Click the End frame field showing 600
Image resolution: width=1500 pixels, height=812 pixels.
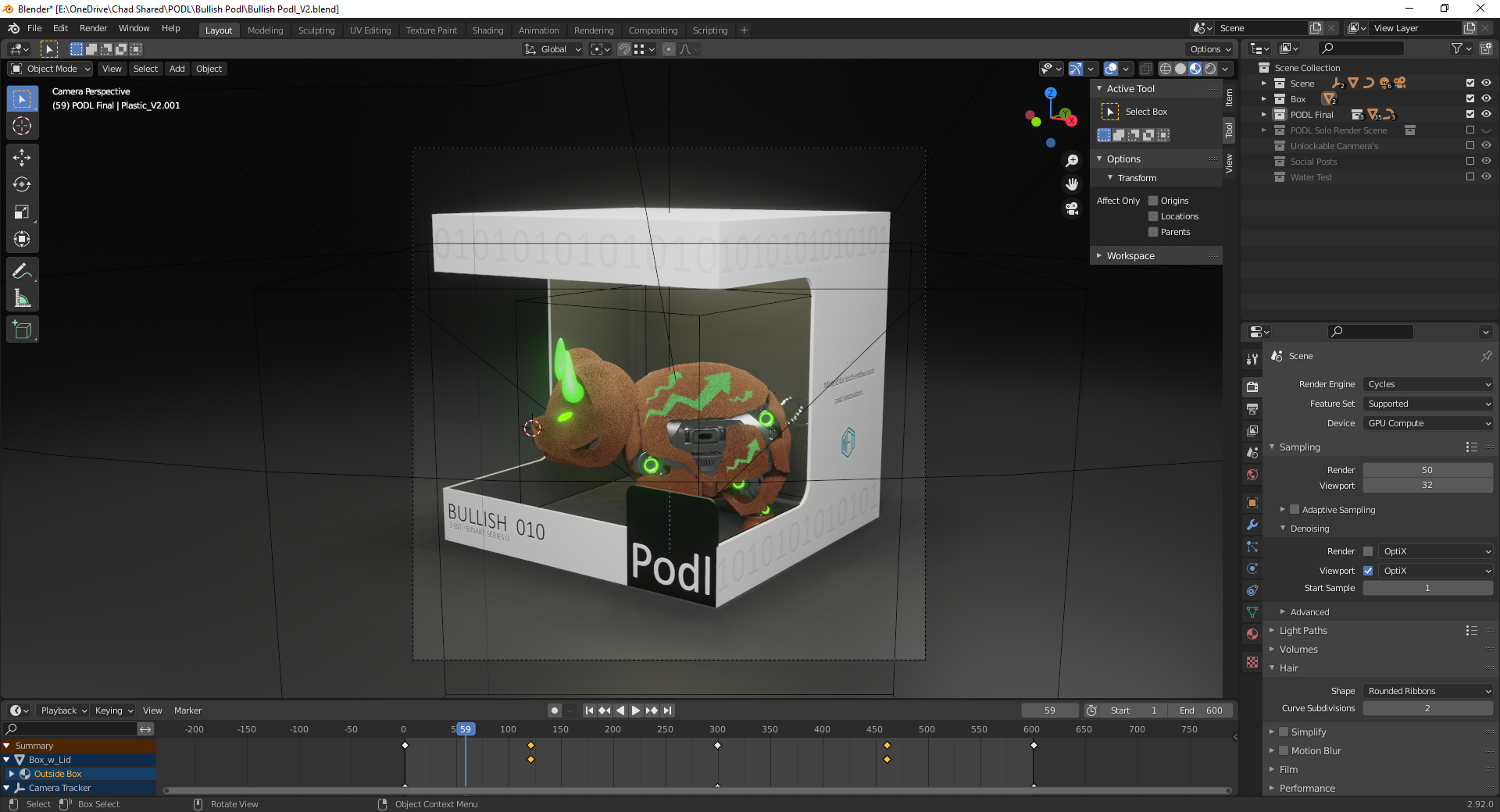1202,710
